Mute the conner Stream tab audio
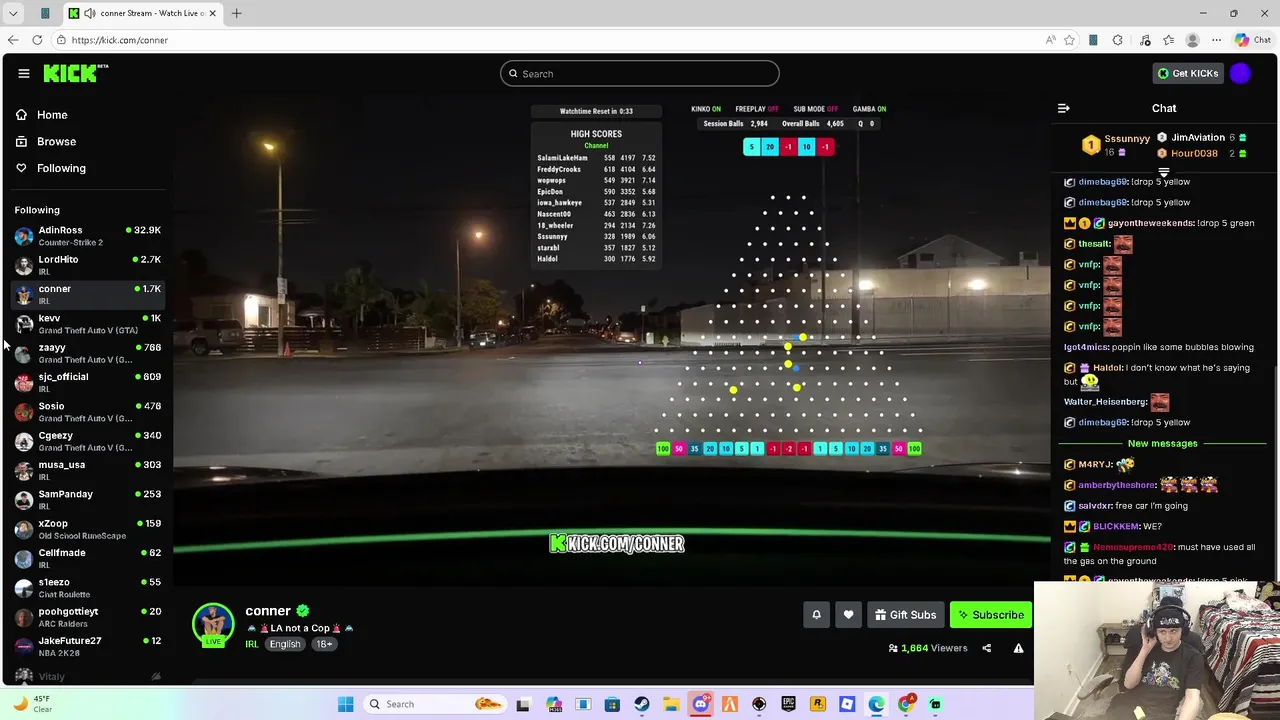The image size is (1280, 720). [90, 13]
